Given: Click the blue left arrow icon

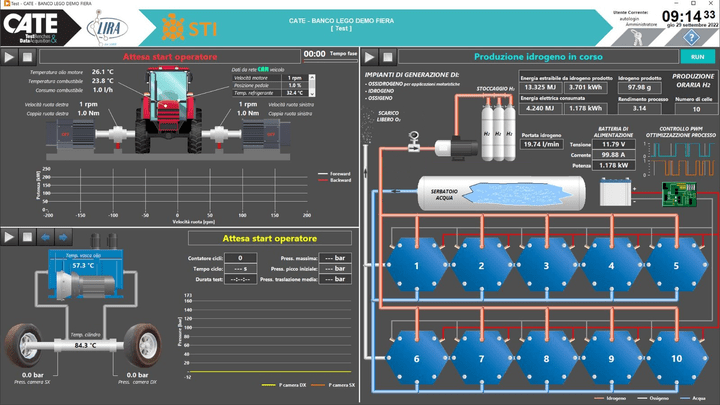Looking at the screenshot, I should [x=47, y=238].
